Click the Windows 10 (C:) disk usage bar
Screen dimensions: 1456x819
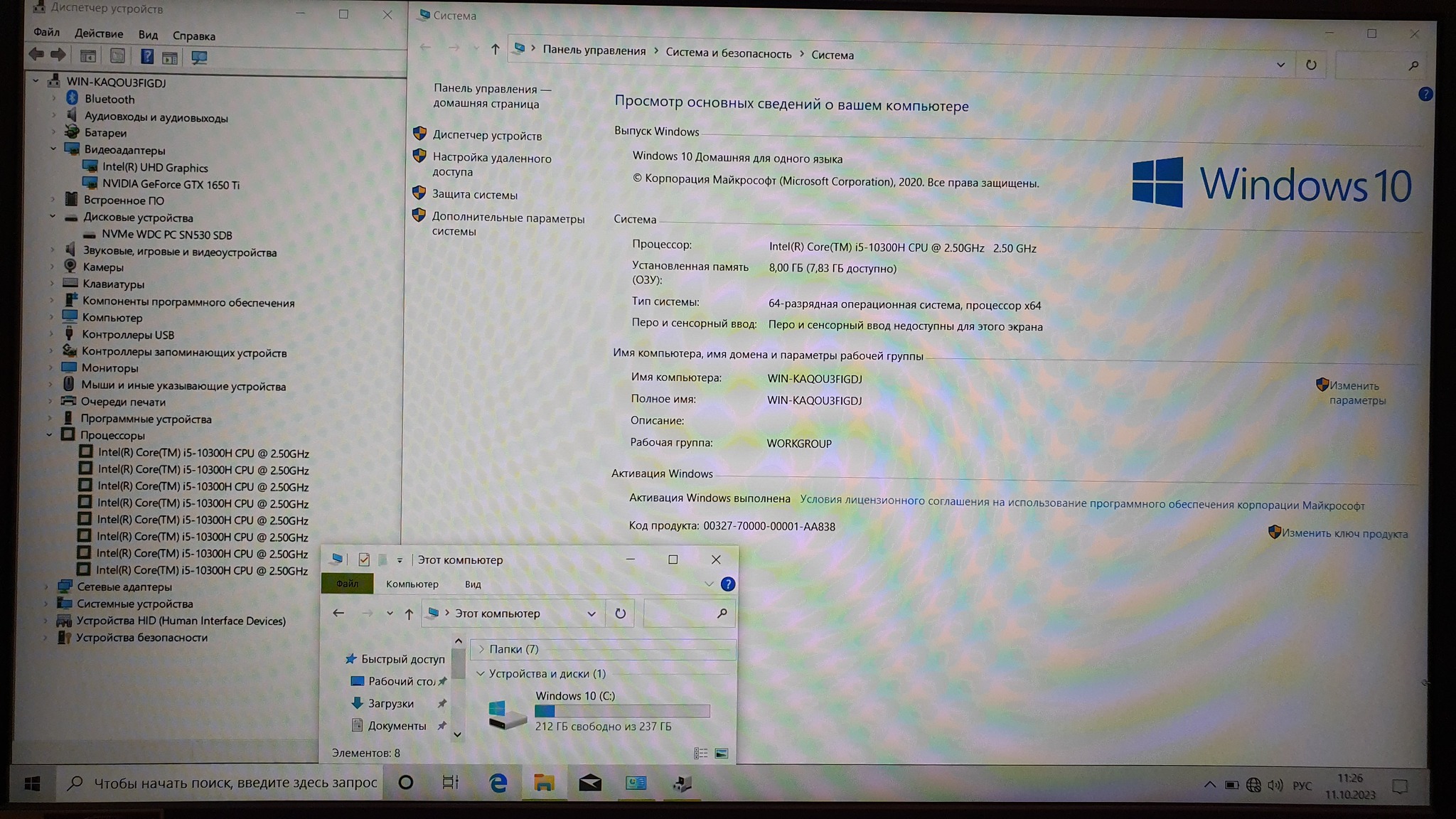(622, 711)
